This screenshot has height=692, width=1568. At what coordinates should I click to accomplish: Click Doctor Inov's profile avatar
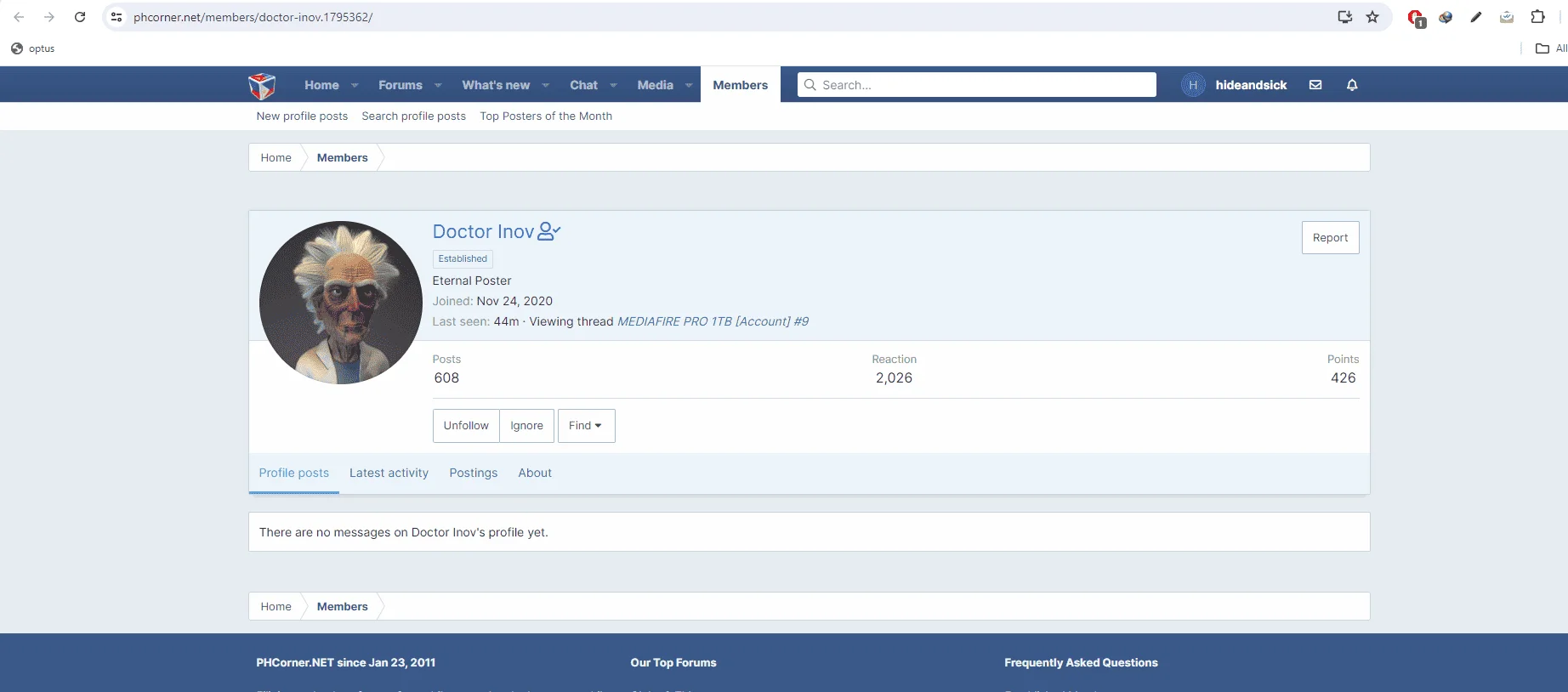tap(340, 303)
